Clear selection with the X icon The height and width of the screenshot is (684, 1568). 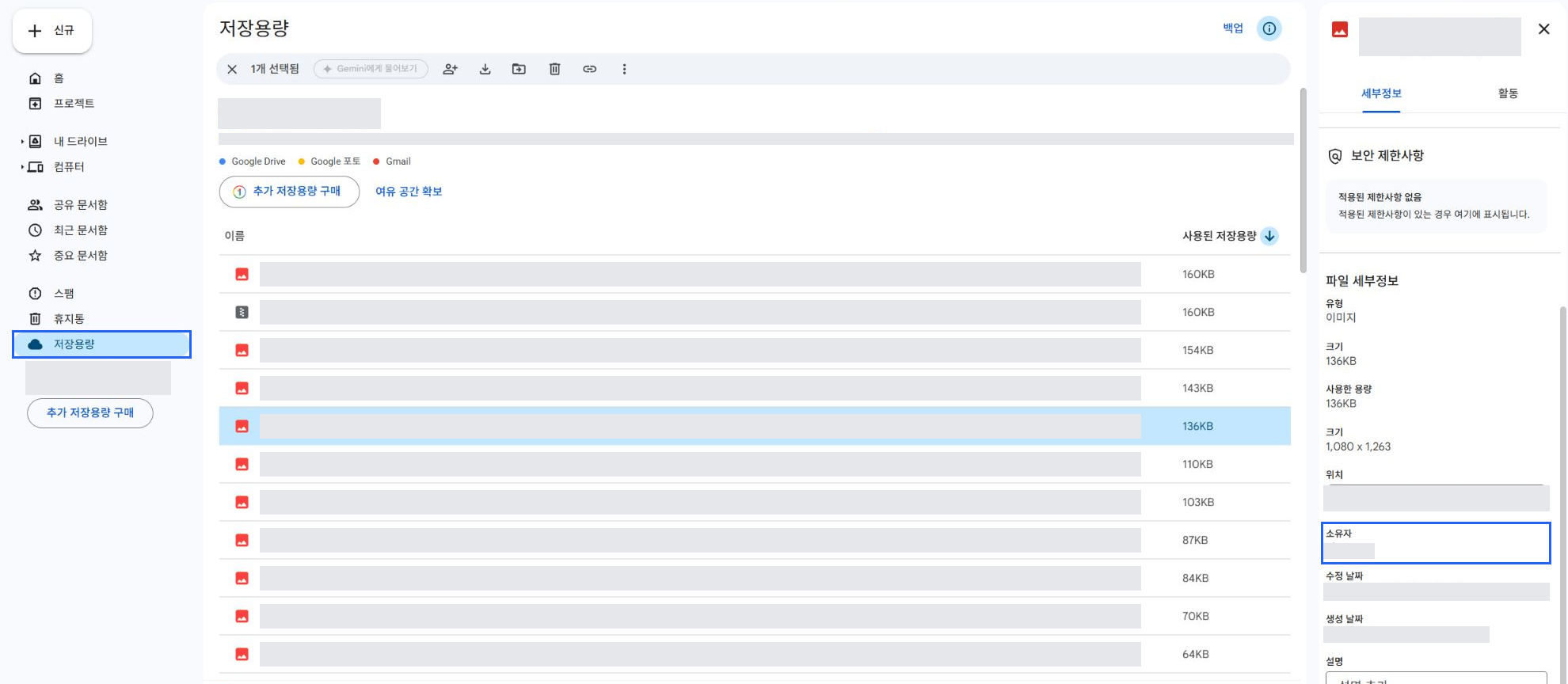[x=232, y=69]
